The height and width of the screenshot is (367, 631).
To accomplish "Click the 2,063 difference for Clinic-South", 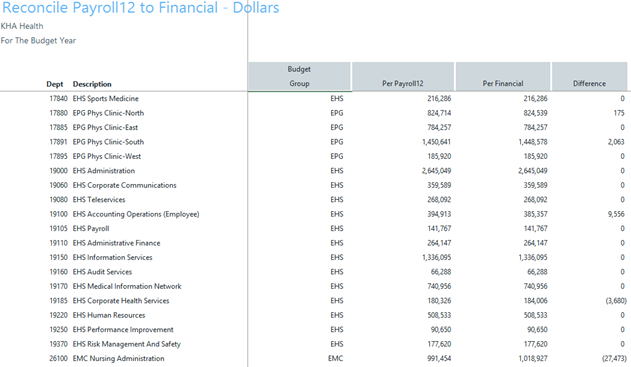I will (x=616, y=142).
